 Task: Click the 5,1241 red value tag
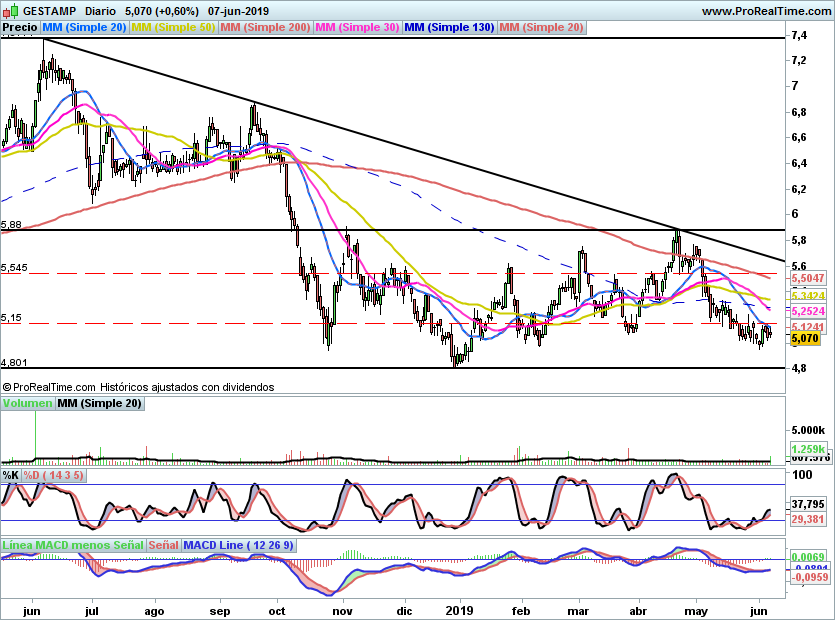[x=808, y=327]
